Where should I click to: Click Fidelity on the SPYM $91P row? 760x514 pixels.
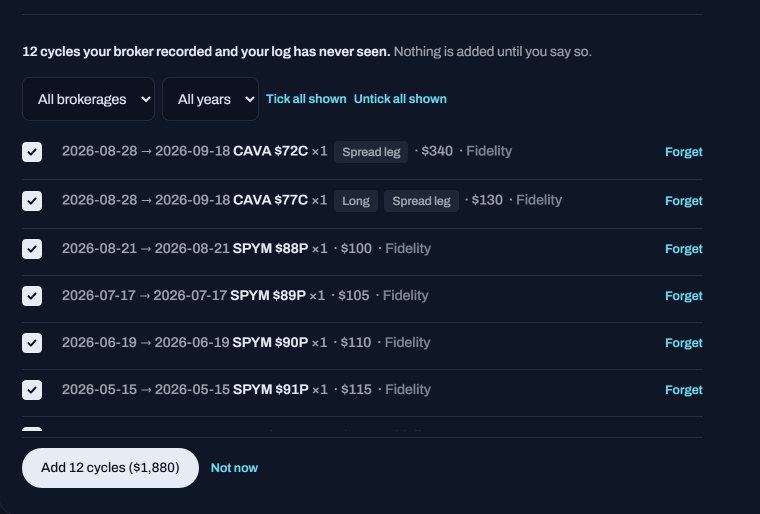click(x=408, y=389)
